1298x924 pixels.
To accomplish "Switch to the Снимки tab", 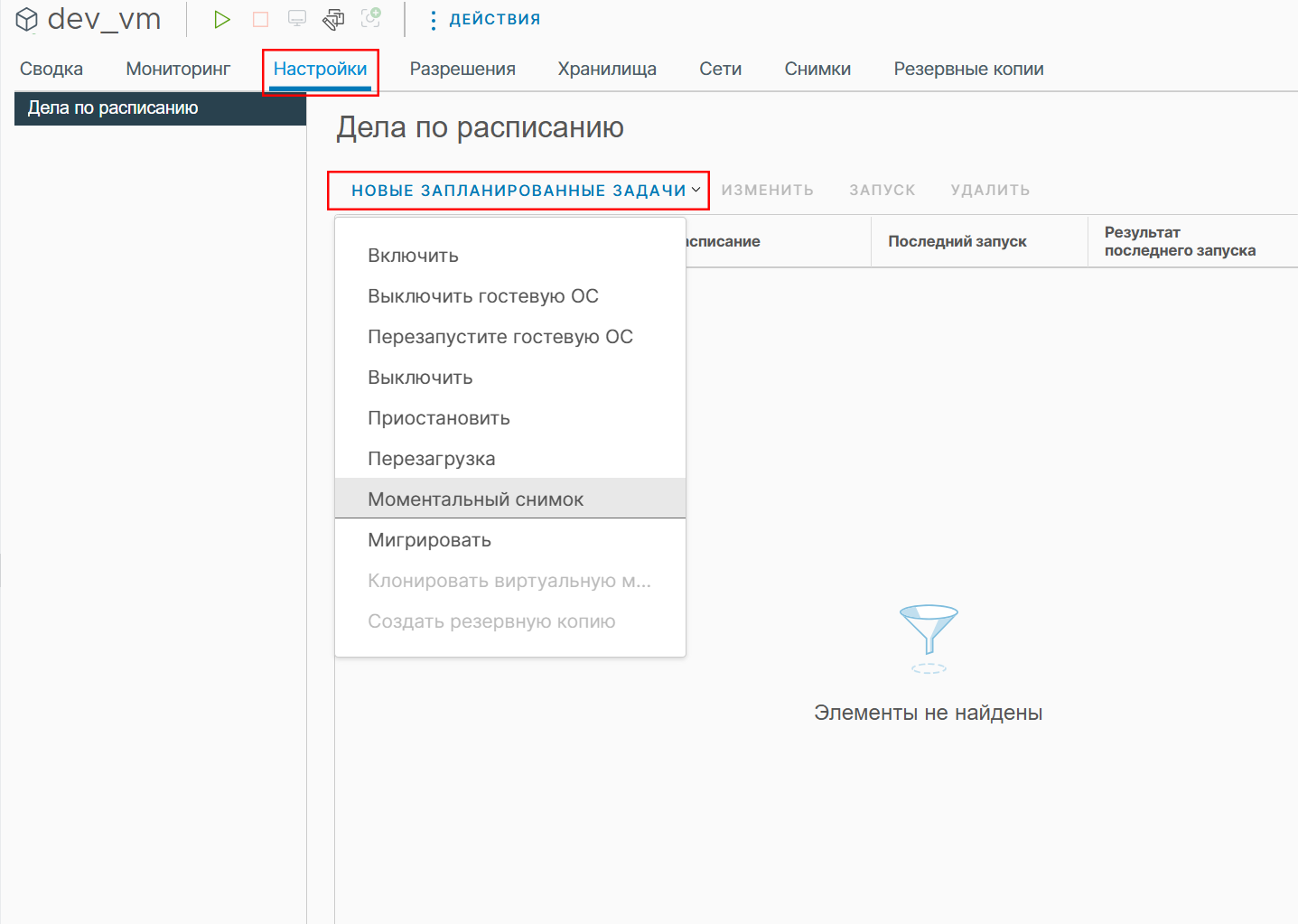I will pos(817,69).
